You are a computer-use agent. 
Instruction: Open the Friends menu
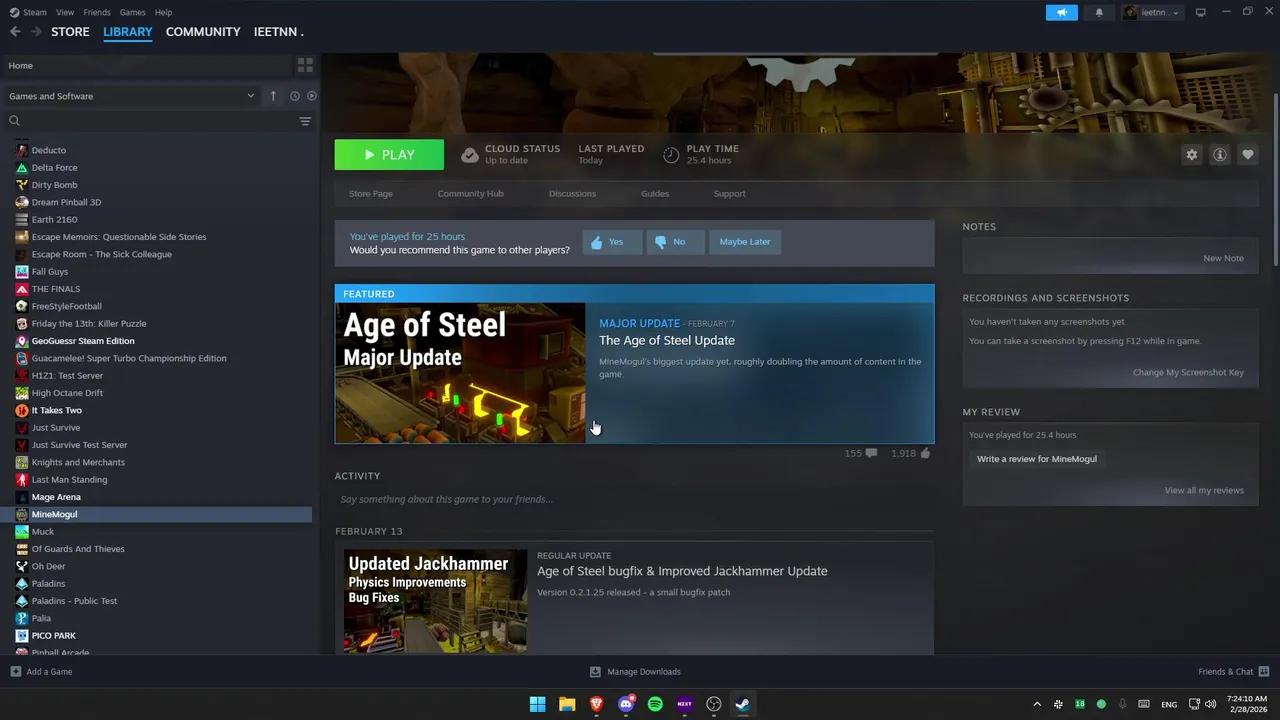97,12
